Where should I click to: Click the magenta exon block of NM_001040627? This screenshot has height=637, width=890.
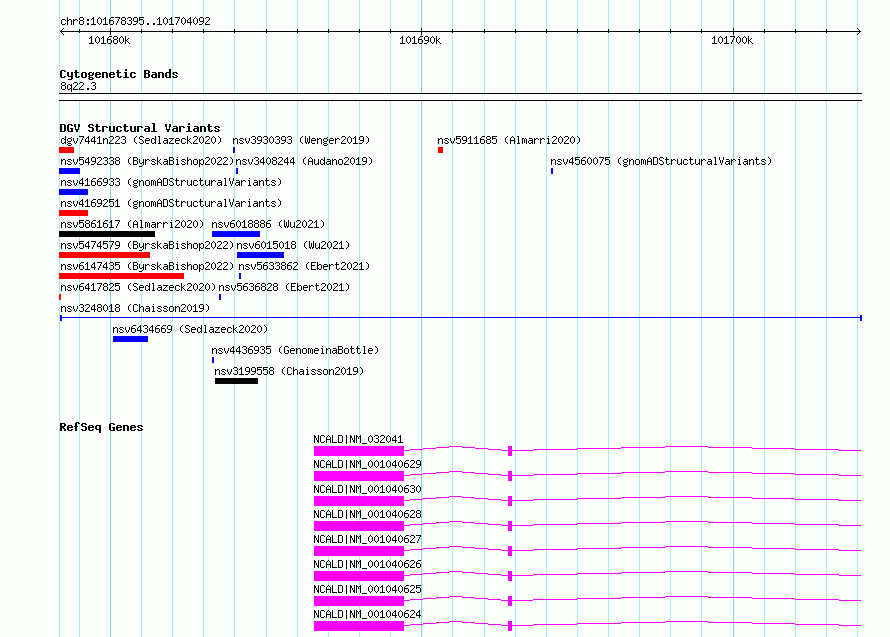point(359,551)
